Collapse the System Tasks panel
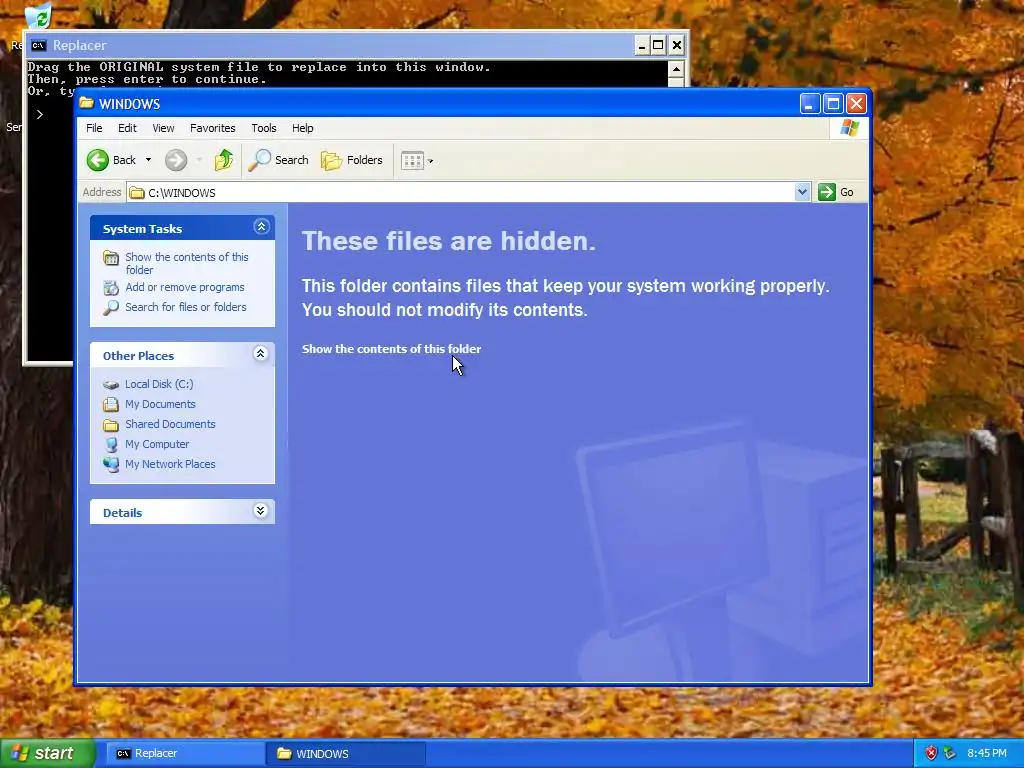Viewport: 1024px width, 768px height. 261,227
